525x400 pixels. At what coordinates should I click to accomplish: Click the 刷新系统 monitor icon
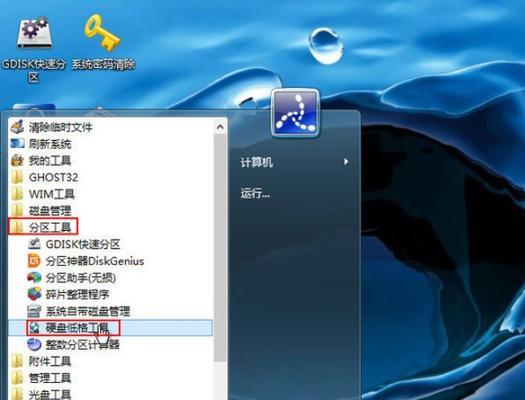17,144
